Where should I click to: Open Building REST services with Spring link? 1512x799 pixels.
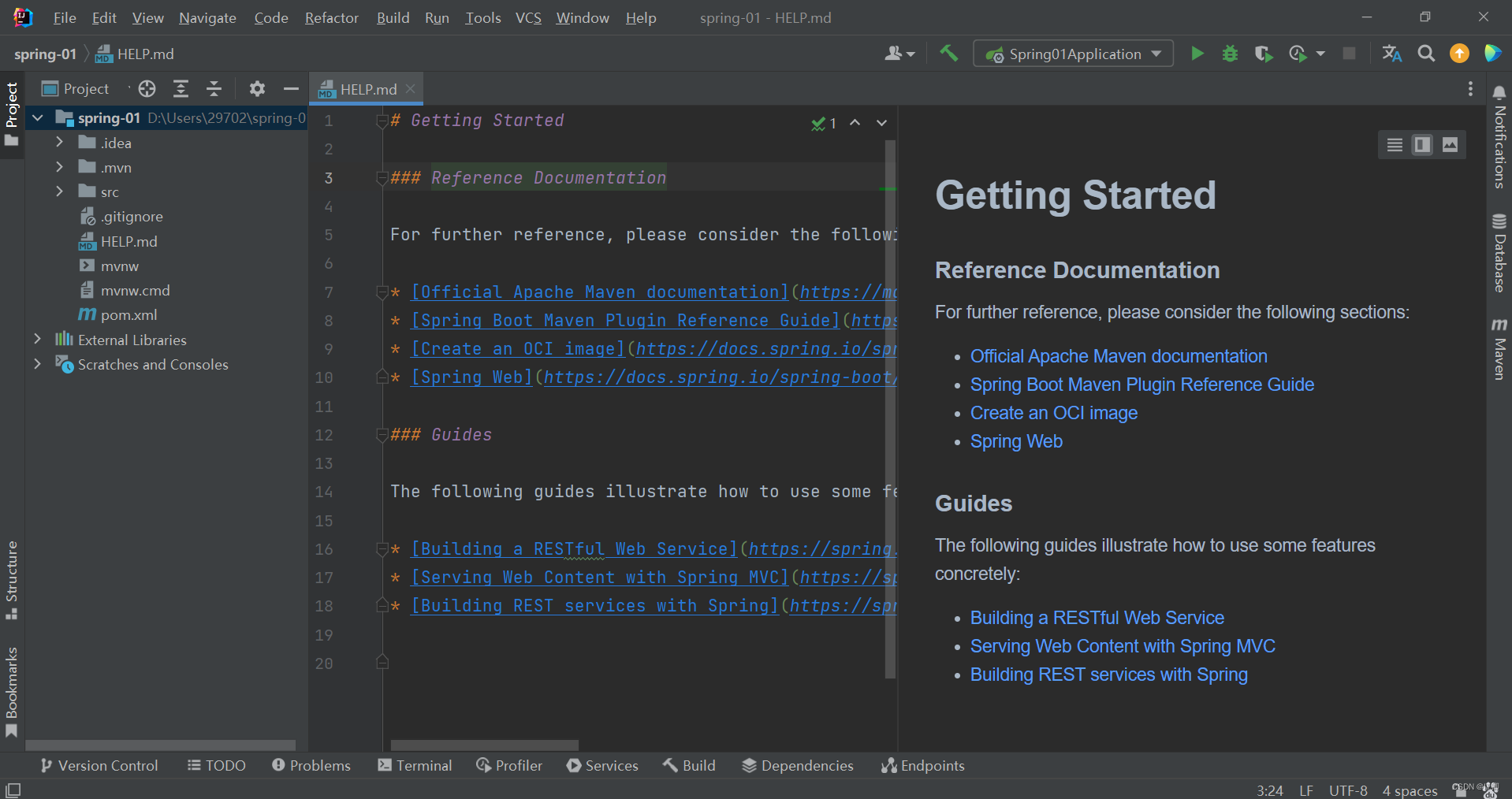[x=1108, y=675]
